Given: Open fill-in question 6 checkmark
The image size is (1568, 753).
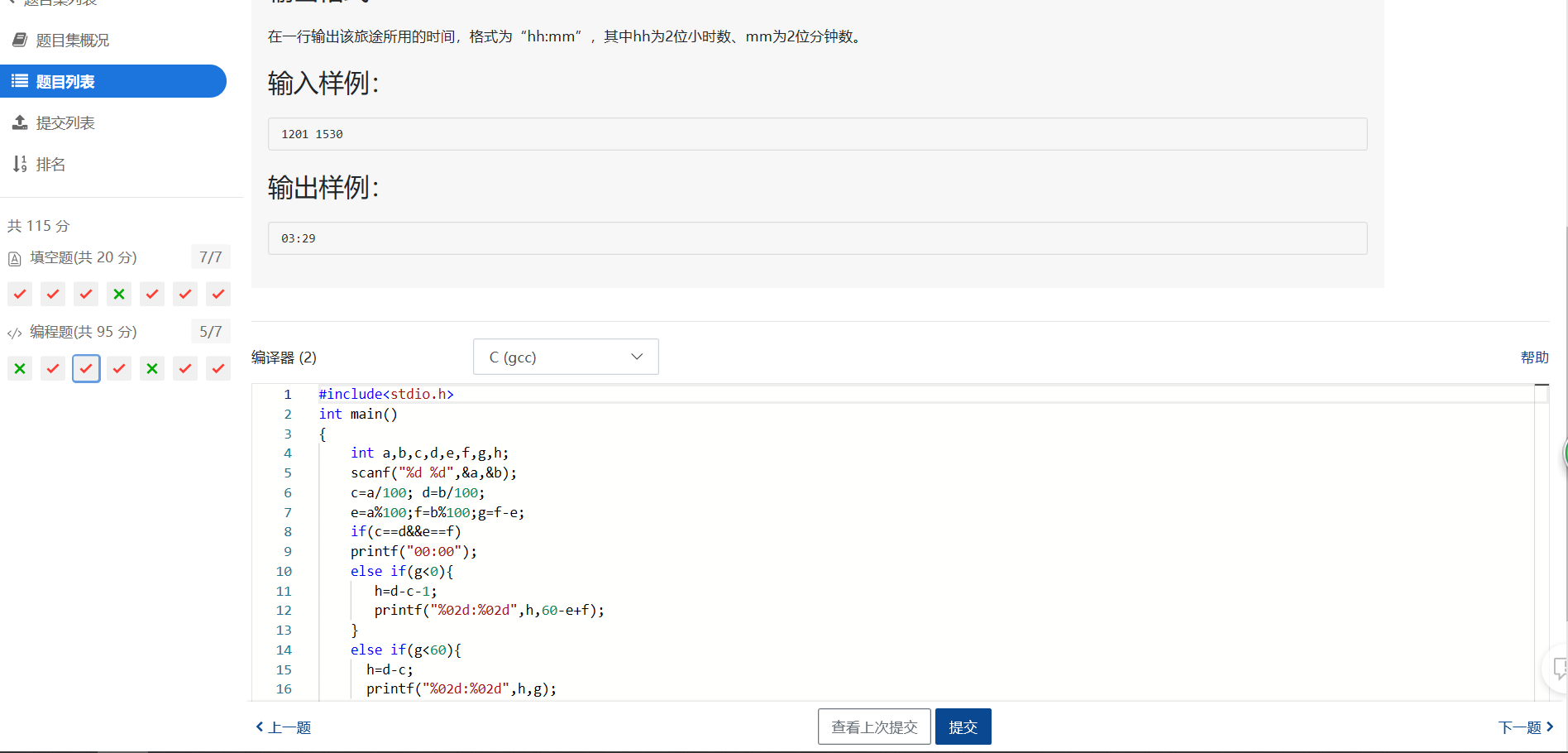Looking at the screenshot, I should pyautogui.click(x=185, y=294).
